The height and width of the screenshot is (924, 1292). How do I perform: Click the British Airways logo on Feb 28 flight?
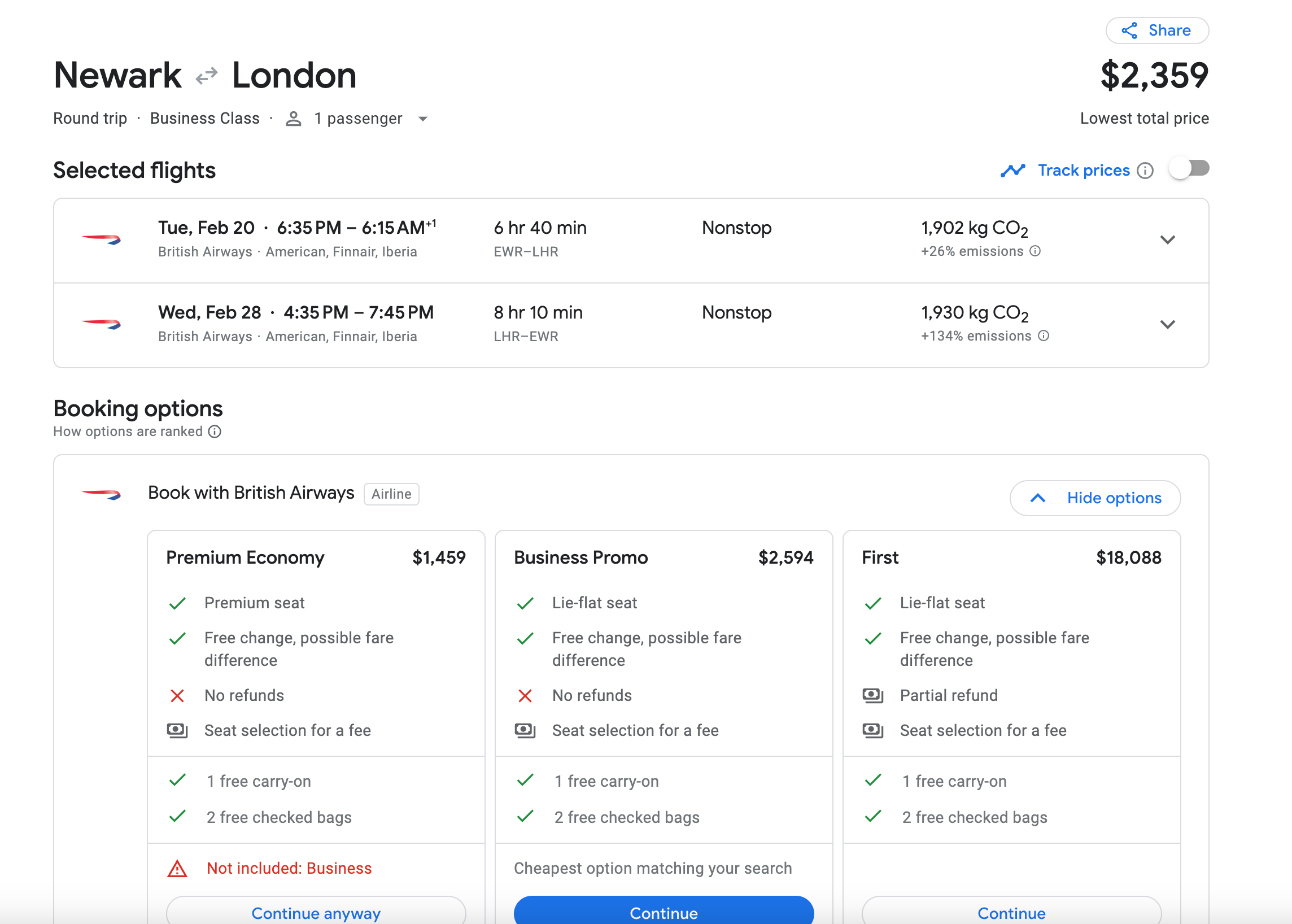tap(101, 324)
